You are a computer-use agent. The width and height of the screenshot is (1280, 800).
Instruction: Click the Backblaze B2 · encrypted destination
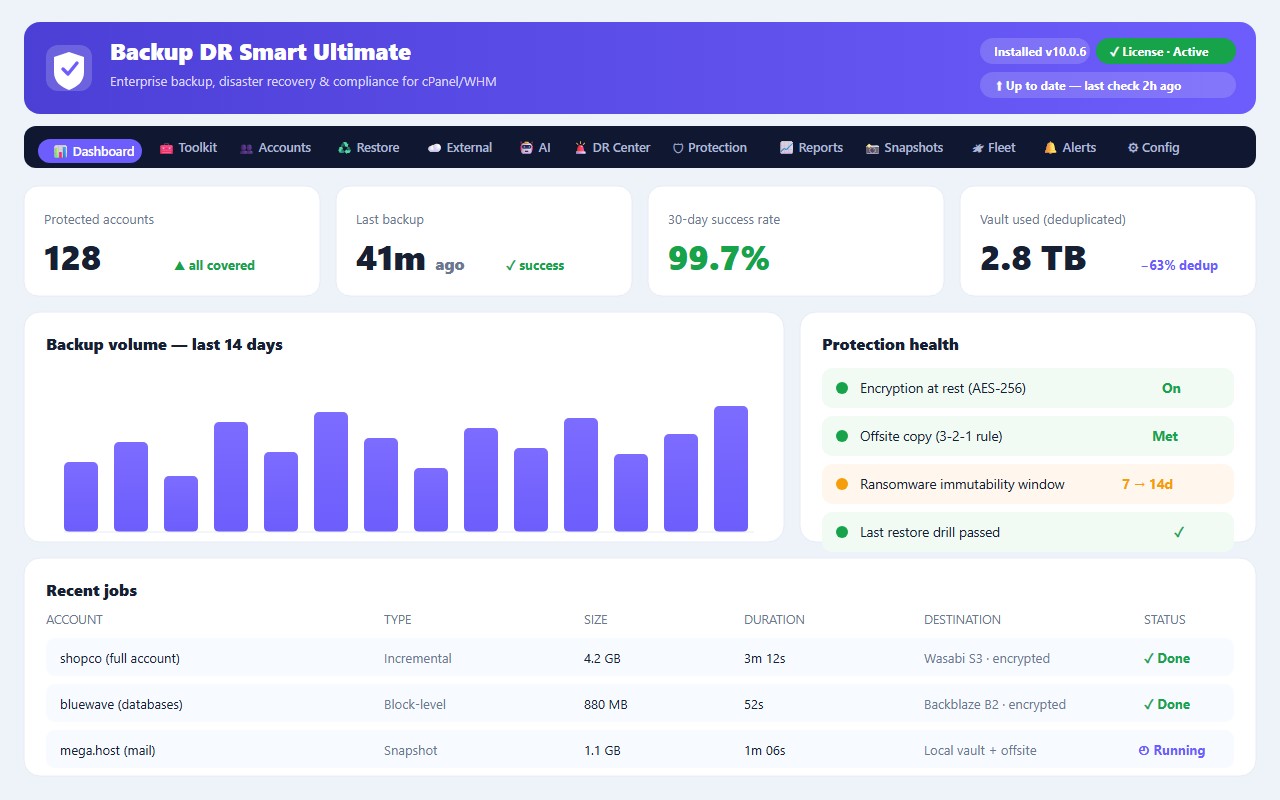point(995,704)
